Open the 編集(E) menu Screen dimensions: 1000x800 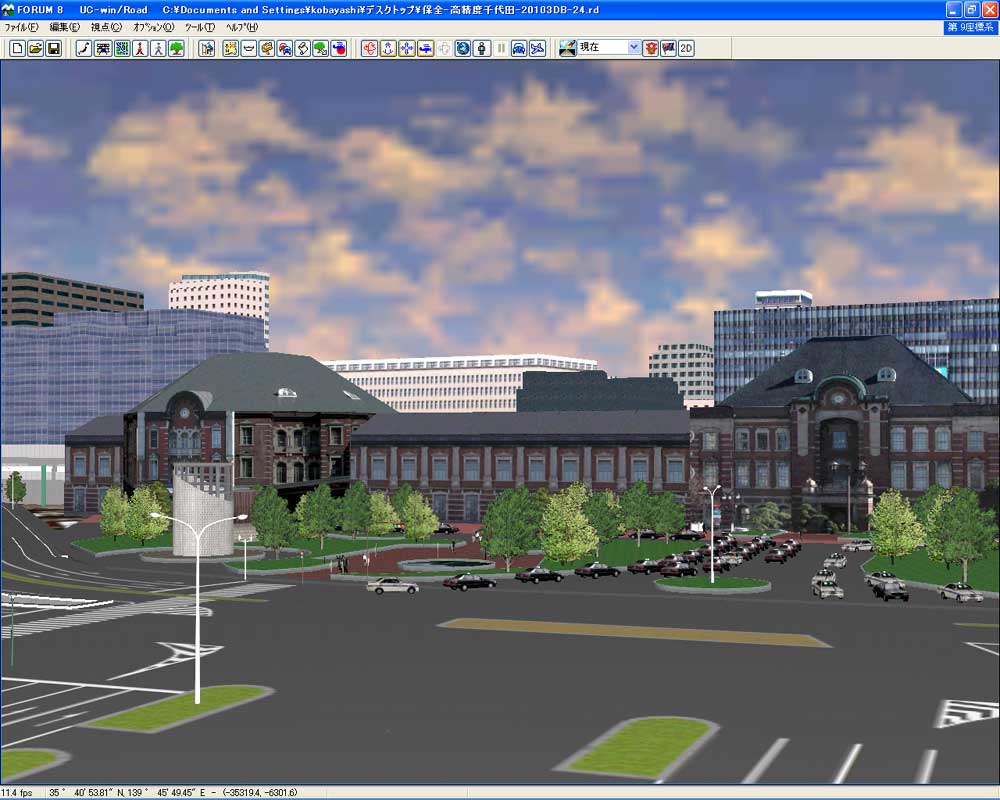[64, 27]
